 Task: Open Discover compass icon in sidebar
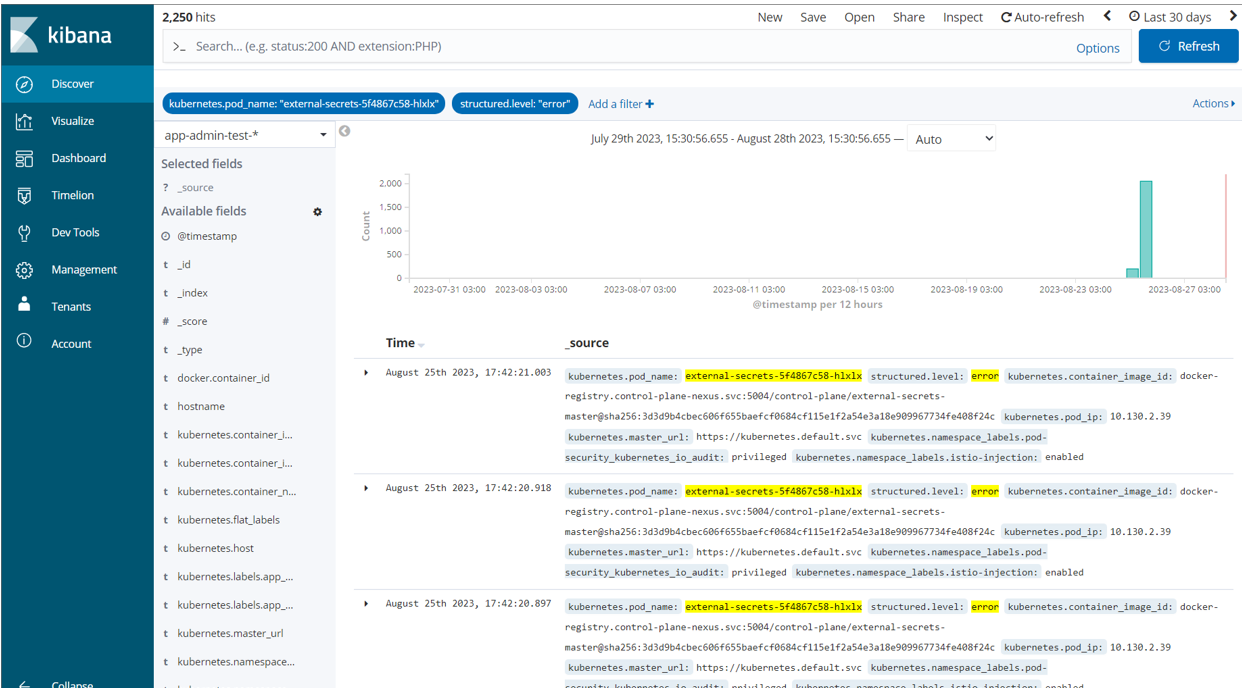tap(24, 84)
